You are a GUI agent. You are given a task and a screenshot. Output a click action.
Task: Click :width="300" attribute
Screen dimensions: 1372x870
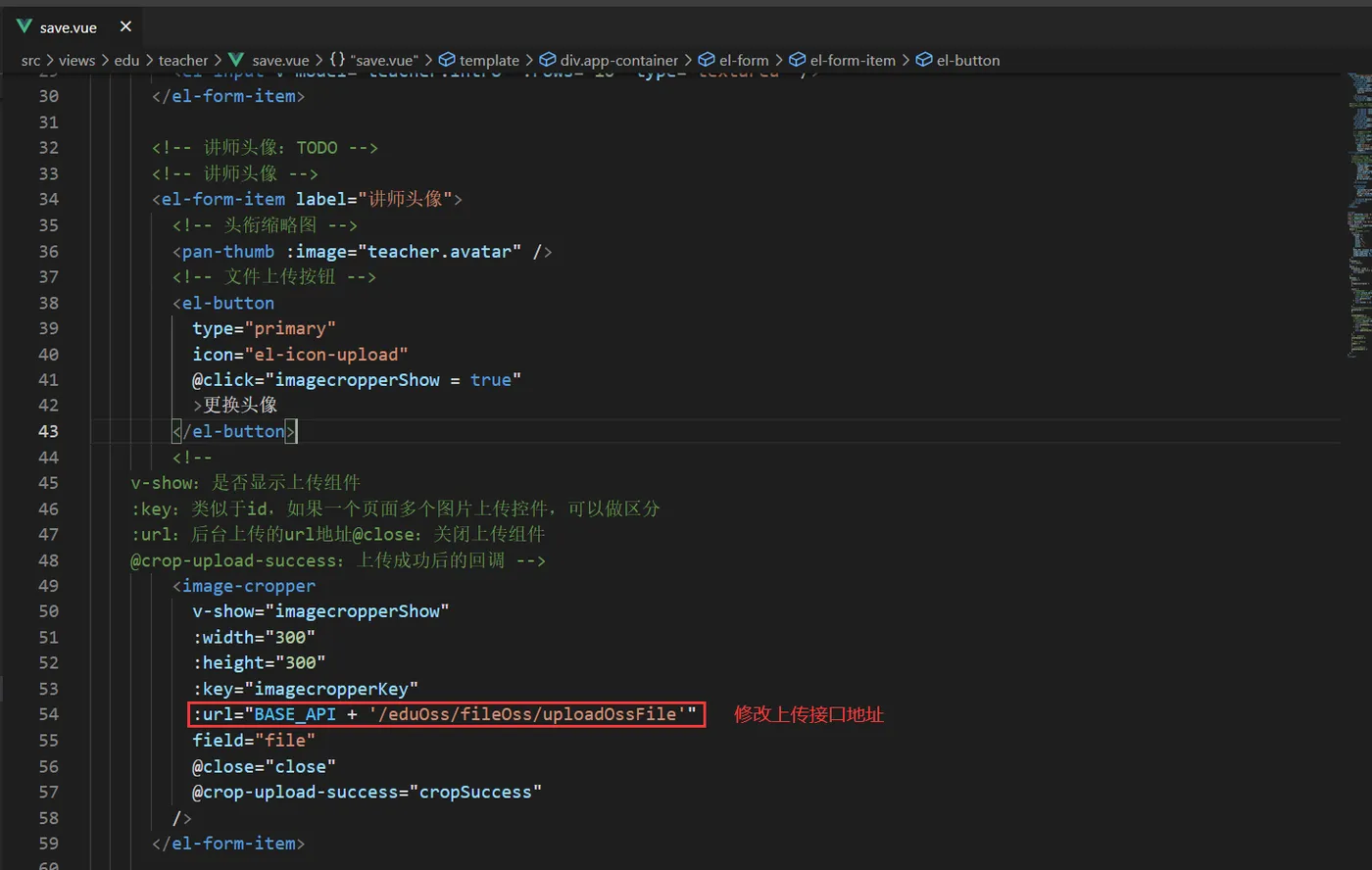coord(254,638)
